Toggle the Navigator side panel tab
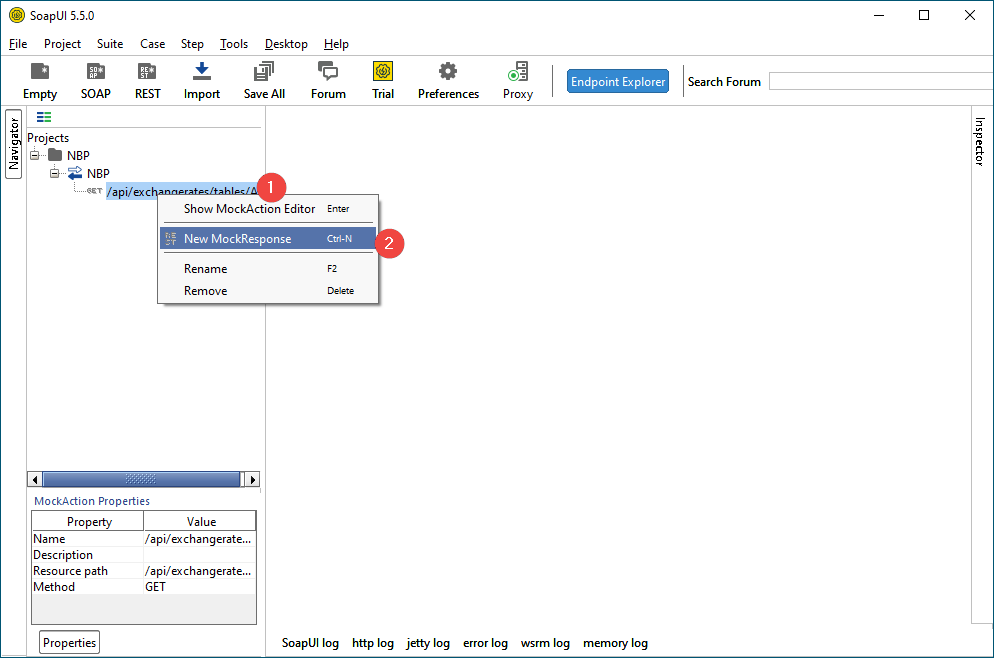This screenshot has height=658, width=994. point(14,144)
